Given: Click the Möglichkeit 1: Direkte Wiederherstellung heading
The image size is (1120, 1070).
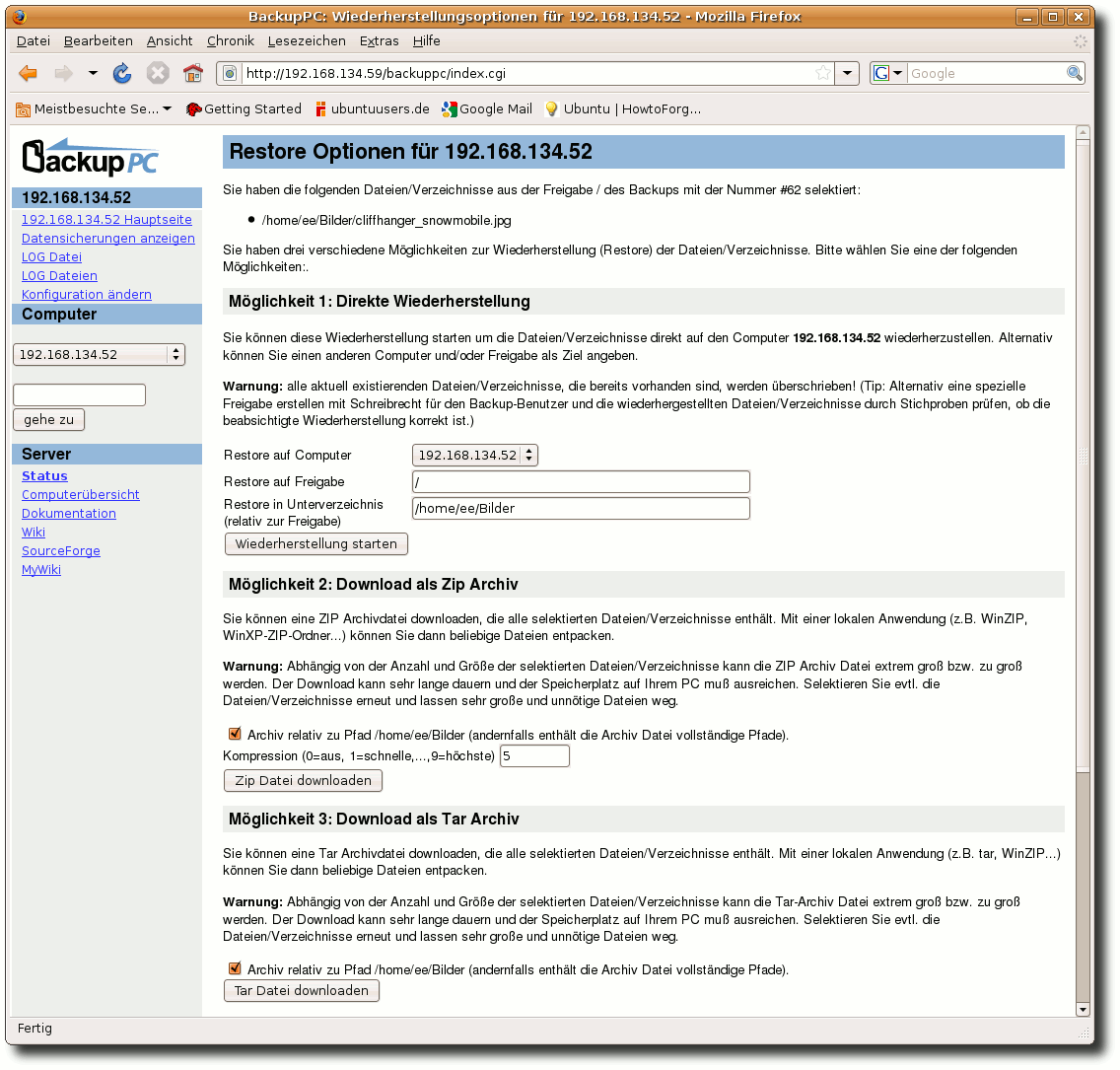Looking at the screenshot, I should (x=380, y=302).
